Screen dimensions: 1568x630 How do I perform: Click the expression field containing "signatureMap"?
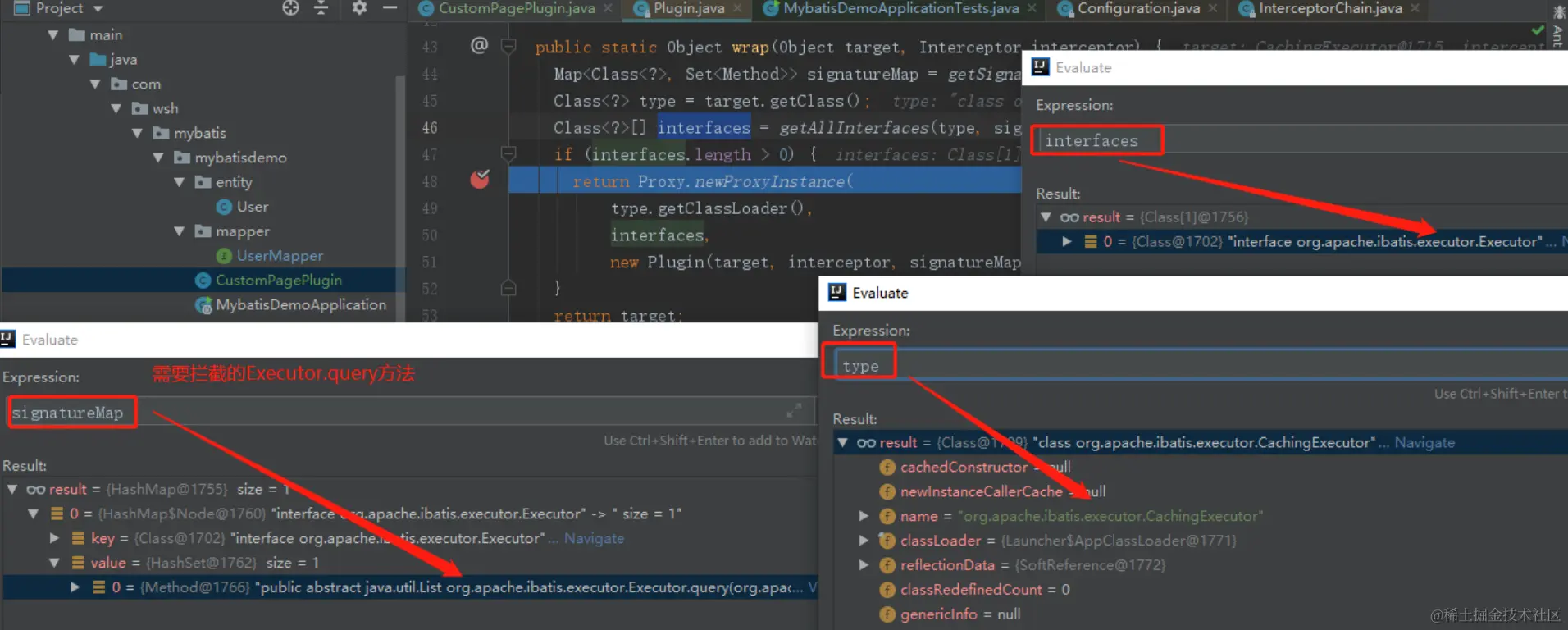[410, 412]
